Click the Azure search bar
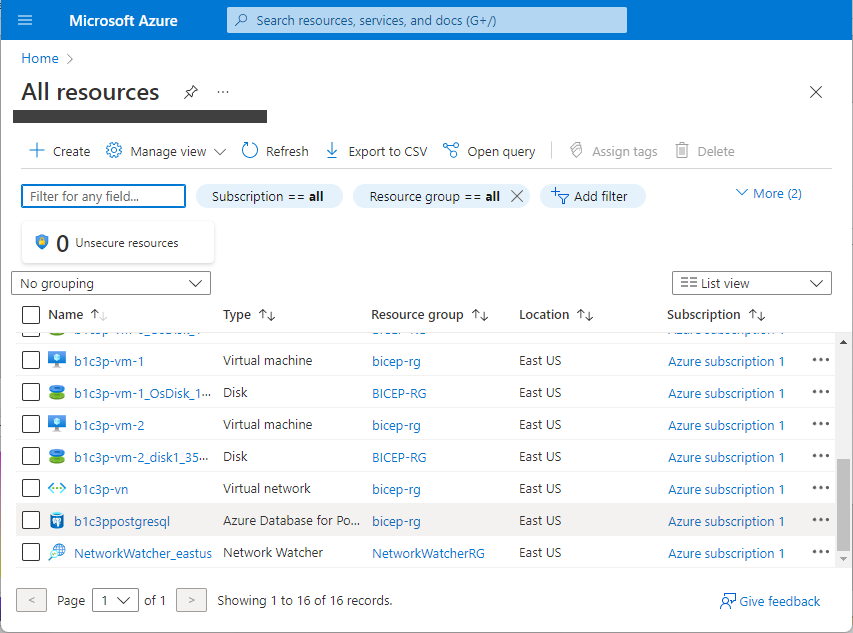The height and width of the screenshot is (633, 853). click(x=426, y=20)
